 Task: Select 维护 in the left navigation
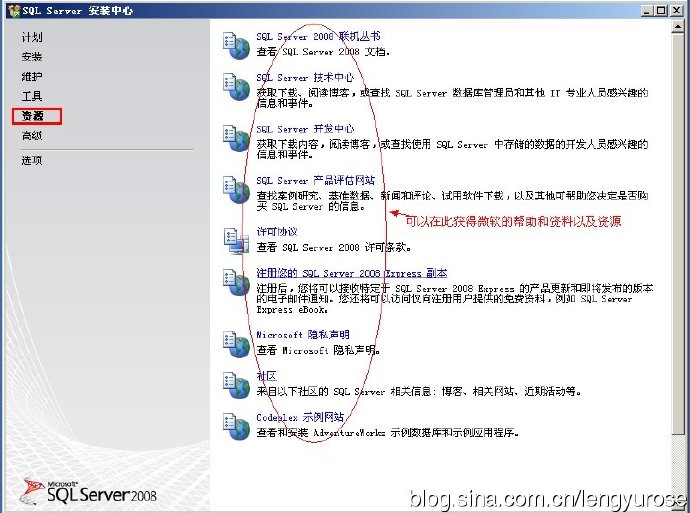(32, 77)
